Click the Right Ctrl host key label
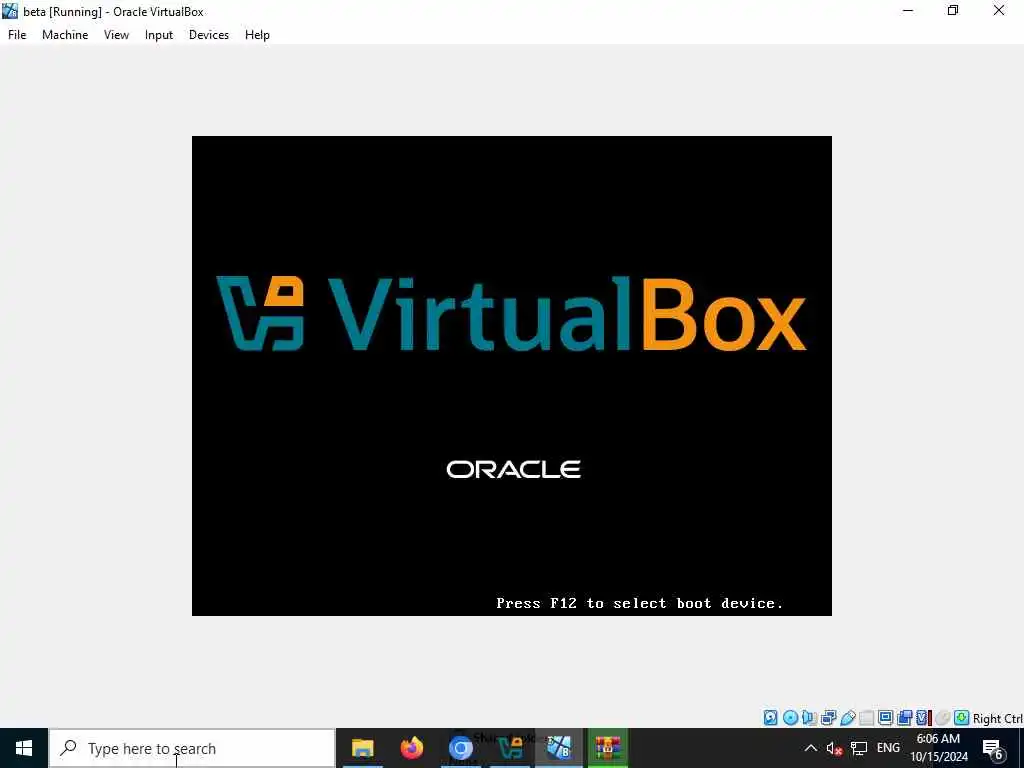 click(998, 718)
